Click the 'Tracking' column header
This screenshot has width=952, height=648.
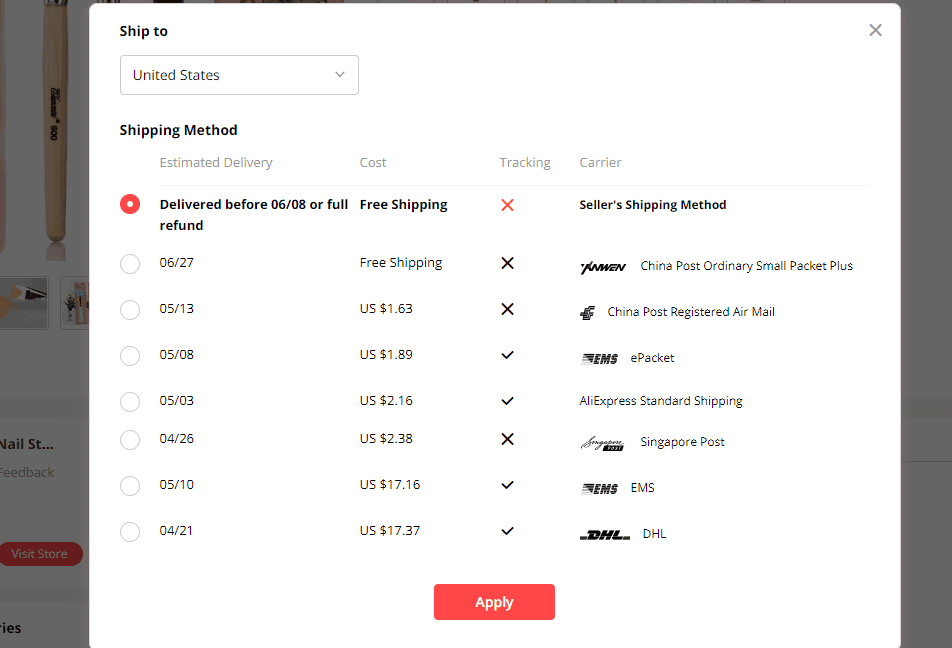(525, 163)
